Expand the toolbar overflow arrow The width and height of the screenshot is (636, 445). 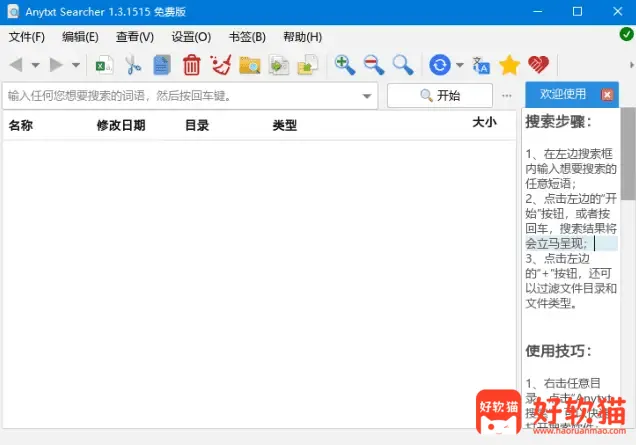point(632,65)
